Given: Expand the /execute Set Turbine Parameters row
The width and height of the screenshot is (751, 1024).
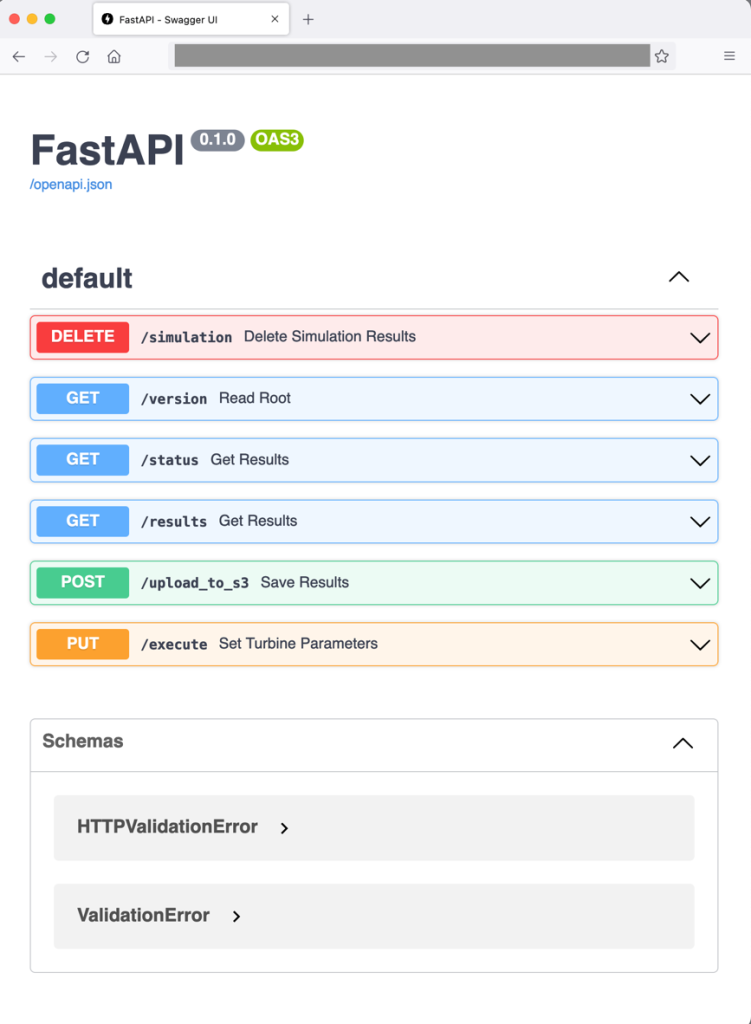Looking at the screenshot, I should pos(699,644).
